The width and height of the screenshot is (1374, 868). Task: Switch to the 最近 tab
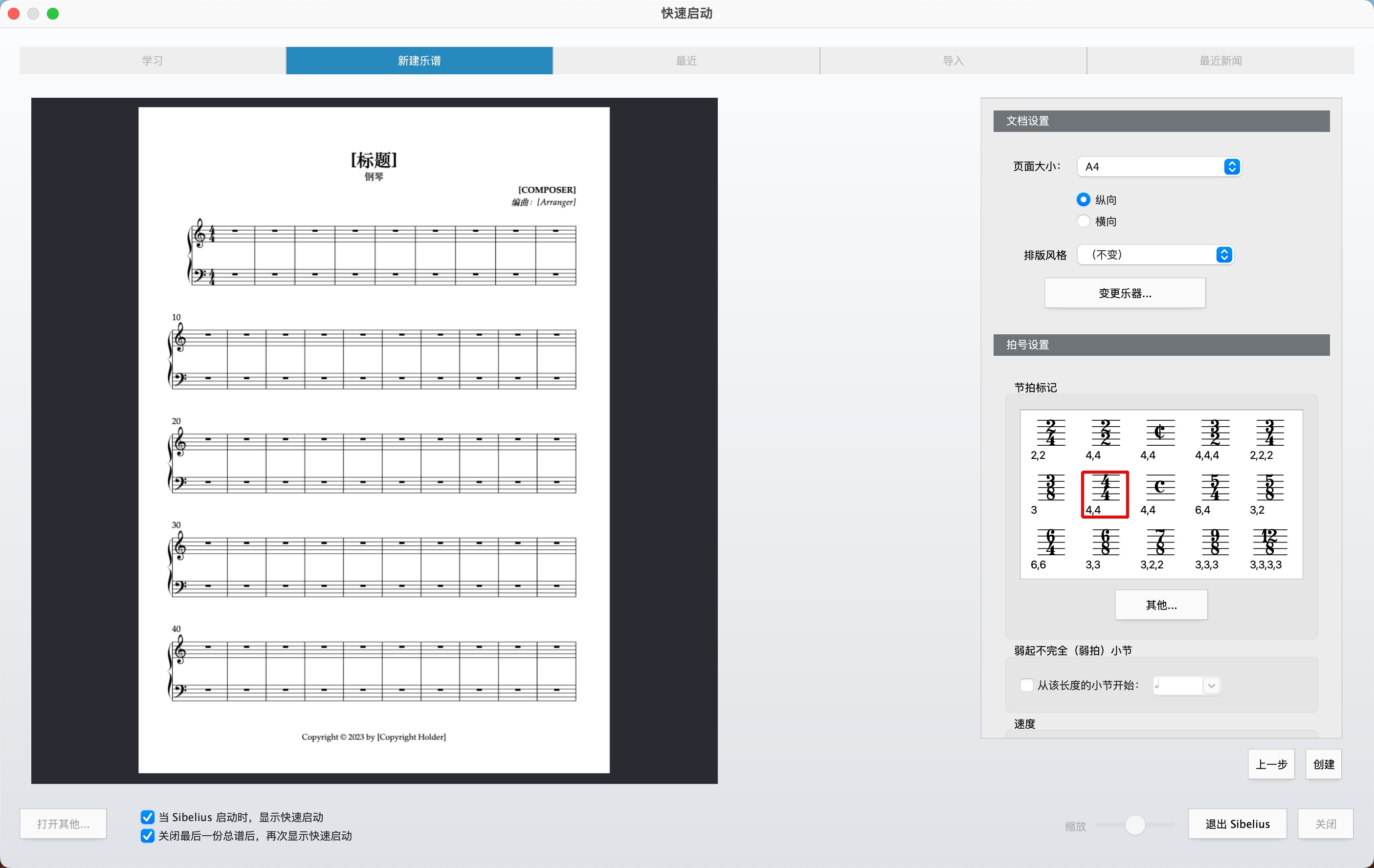[x=687, y=61]
